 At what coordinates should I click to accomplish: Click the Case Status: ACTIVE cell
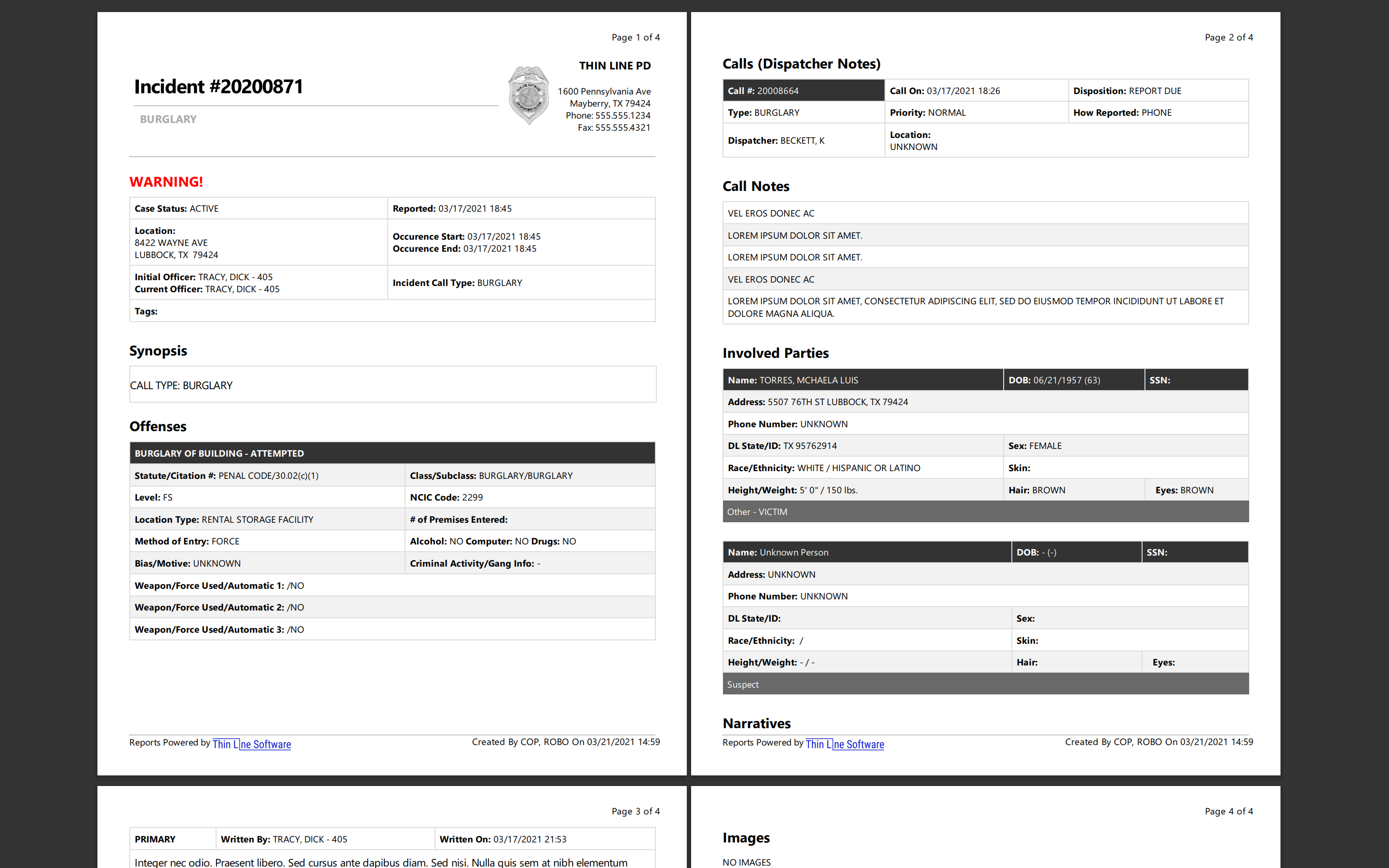(259, 208)
